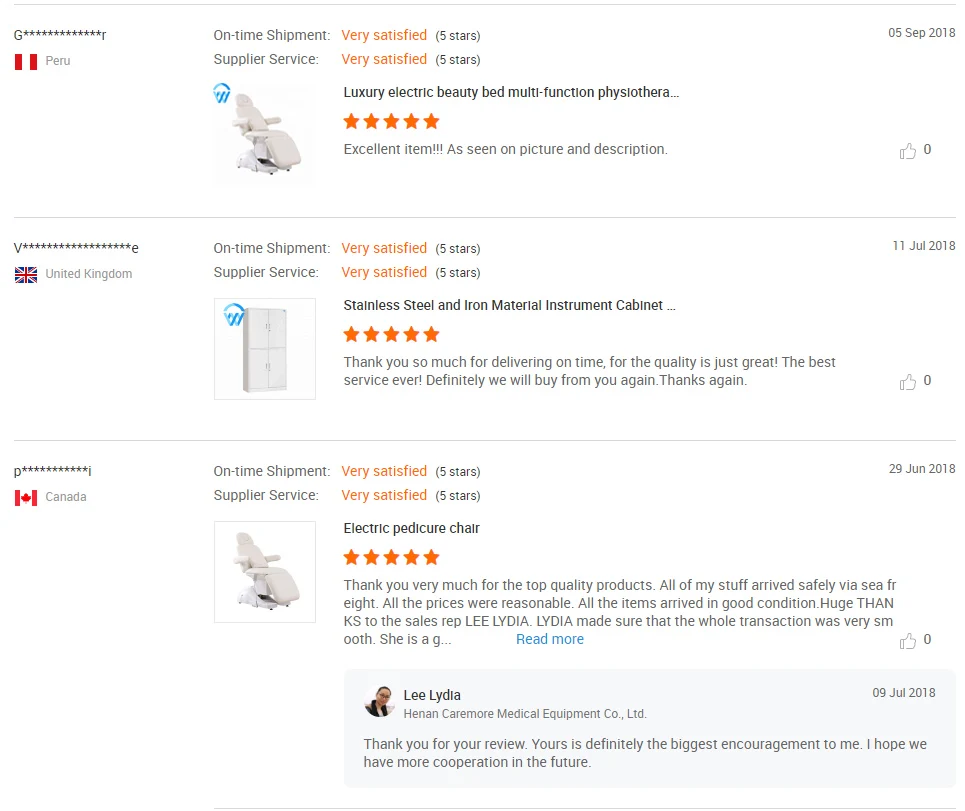Image resolution: width=965 pixels, height=811 pixels.
Task: Click thumbs-up on Canada pedicure chair review
Action: point(908,641)
